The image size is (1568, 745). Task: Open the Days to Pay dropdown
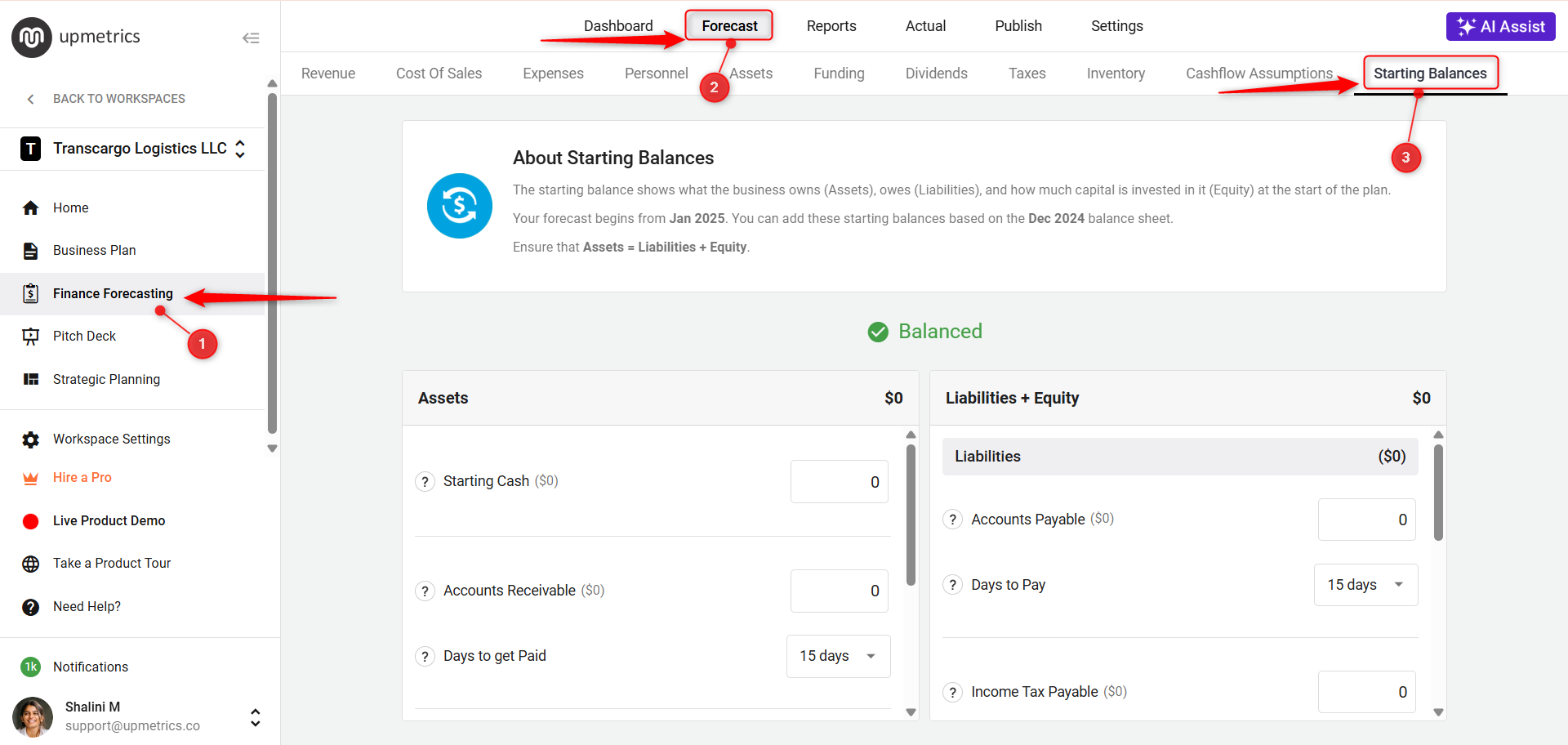[1366, 585]
